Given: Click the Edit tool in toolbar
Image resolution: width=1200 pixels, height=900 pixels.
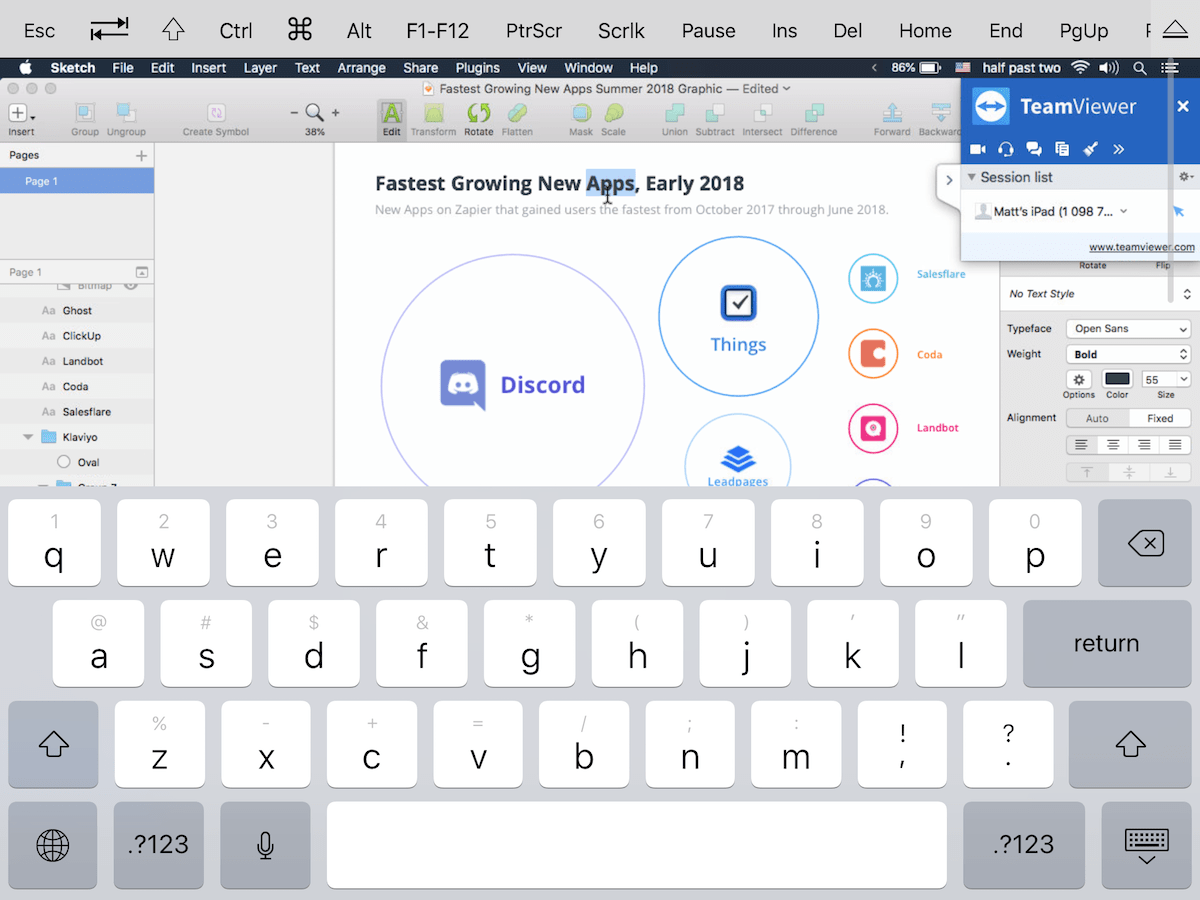Looking at the screenshot, I should (x=392, y=118).
